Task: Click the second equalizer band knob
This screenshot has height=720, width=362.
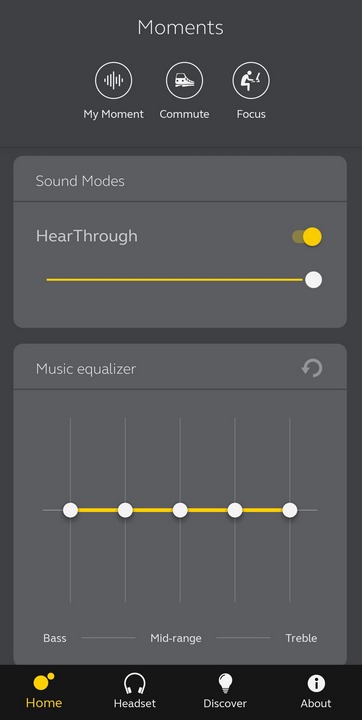Action: pos(125,510)
